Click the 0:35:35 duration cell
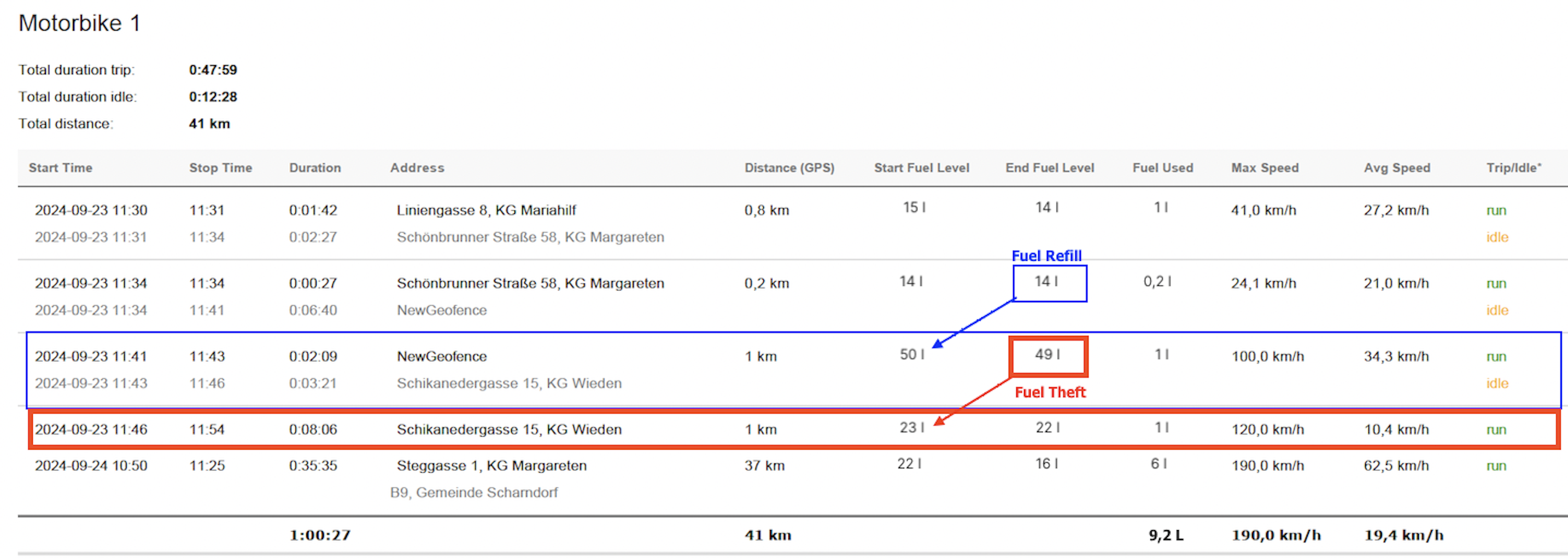 313,466
